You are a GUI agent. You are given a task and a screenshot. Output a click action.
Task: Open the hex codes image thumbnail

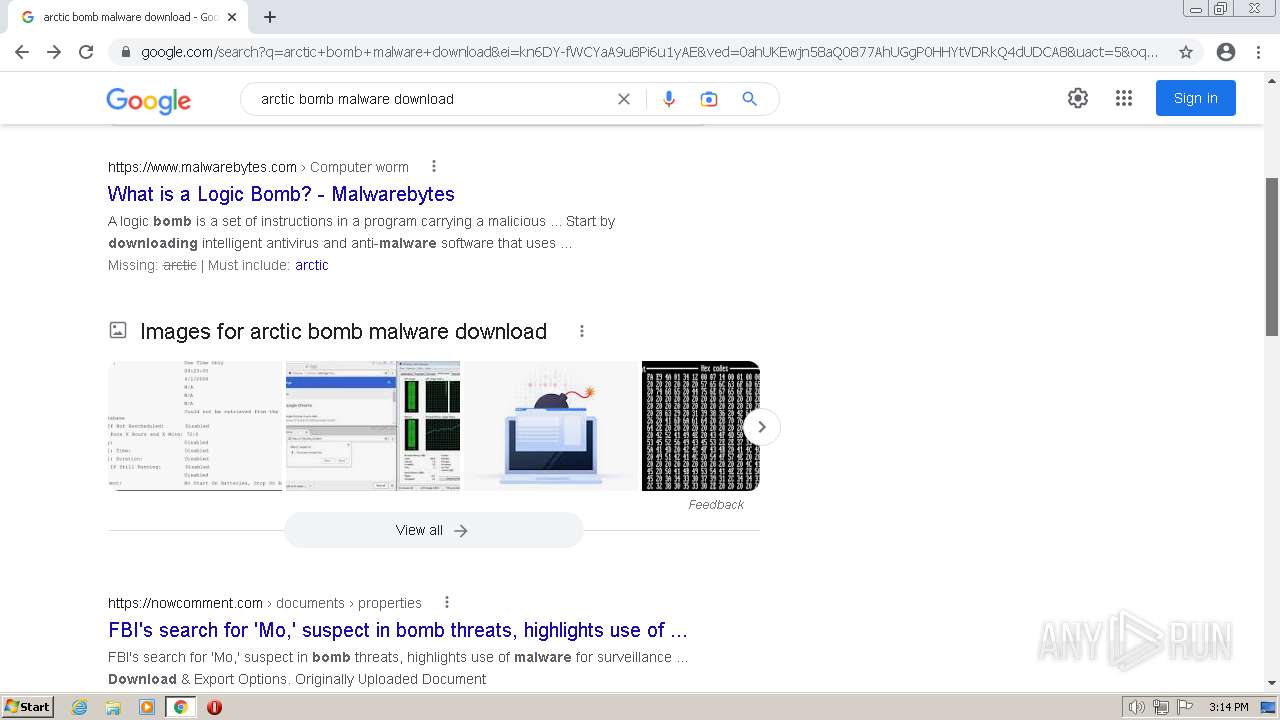[700, 426]
